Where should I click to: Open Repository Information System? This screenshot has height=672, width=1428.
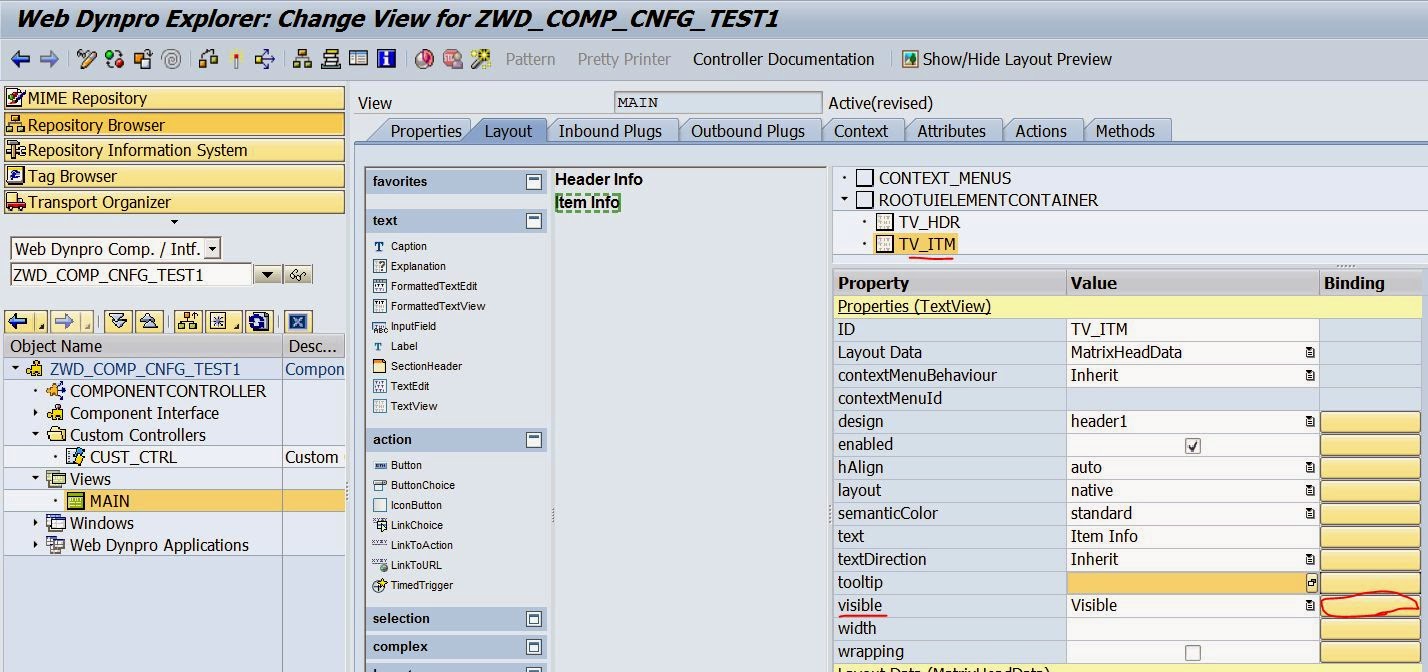(174, 150)
